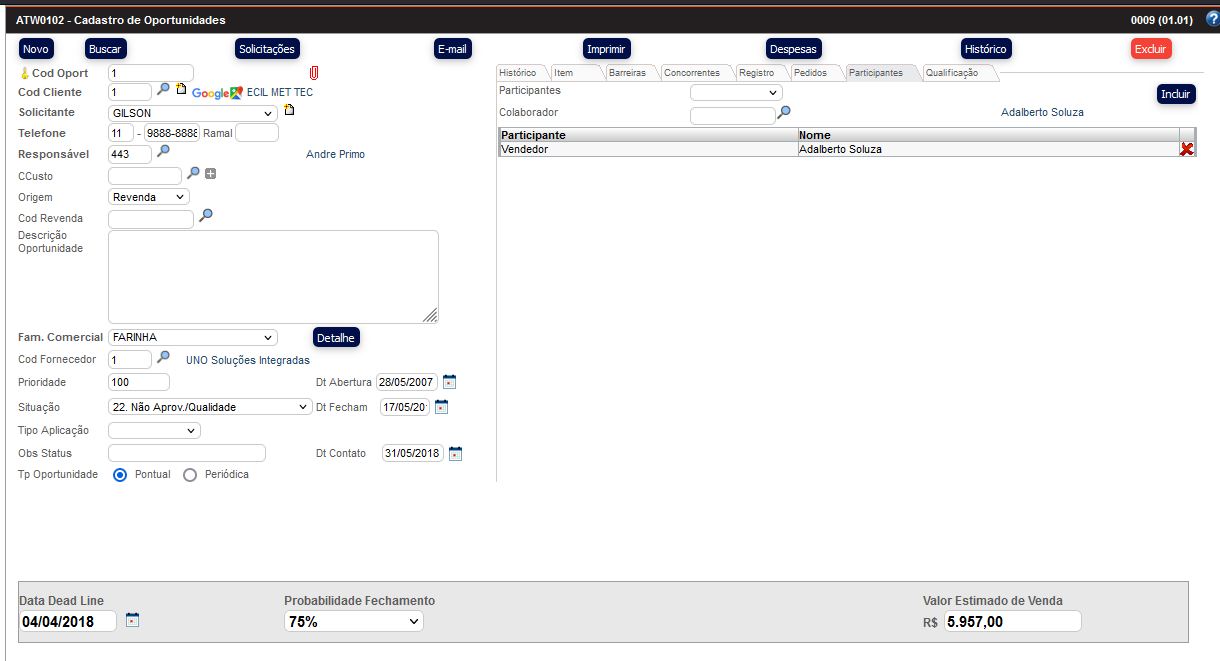This screenshot has width=1220, height=661.
Task: Switch to the Concorrentes tab
Action: coord(692,73)
